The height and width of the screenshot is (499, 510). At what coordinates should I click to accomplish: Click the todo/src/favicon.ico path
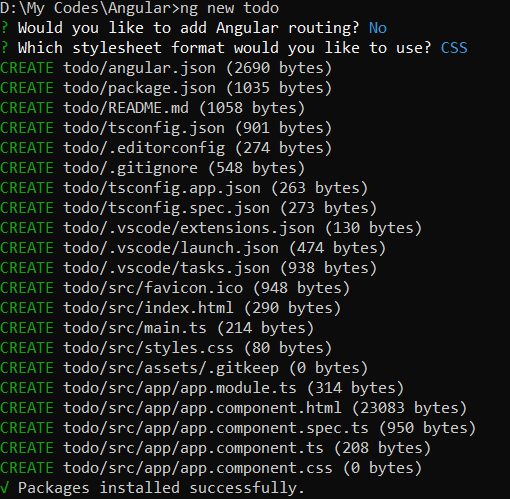153,288
